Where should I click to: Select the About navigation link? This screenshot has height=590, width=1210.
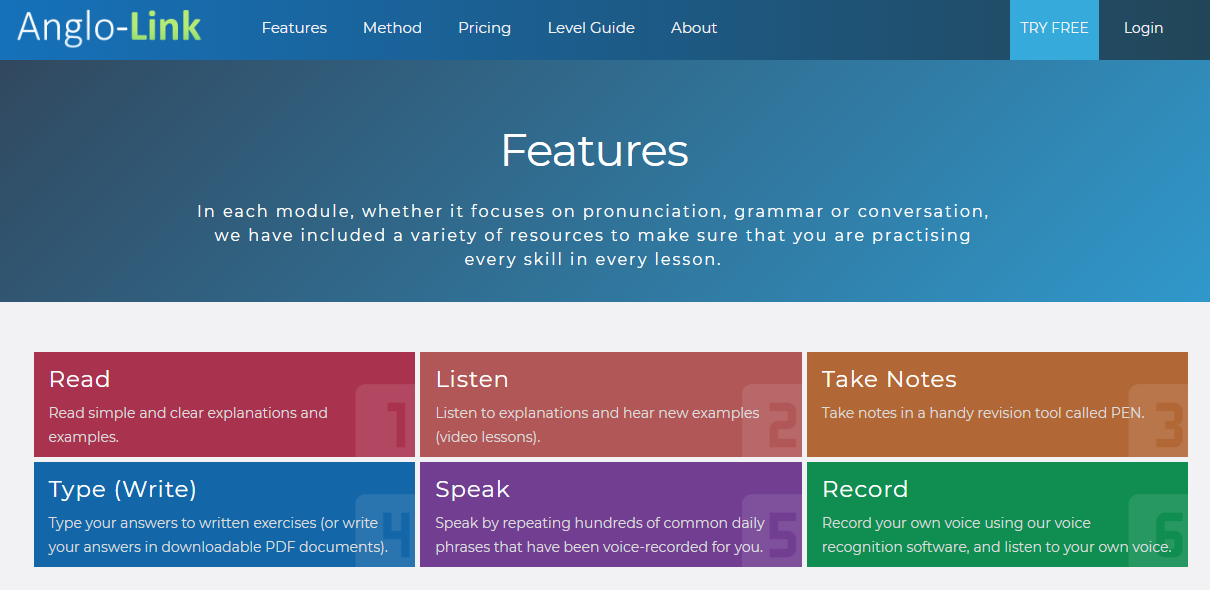(x=694, y=28)
